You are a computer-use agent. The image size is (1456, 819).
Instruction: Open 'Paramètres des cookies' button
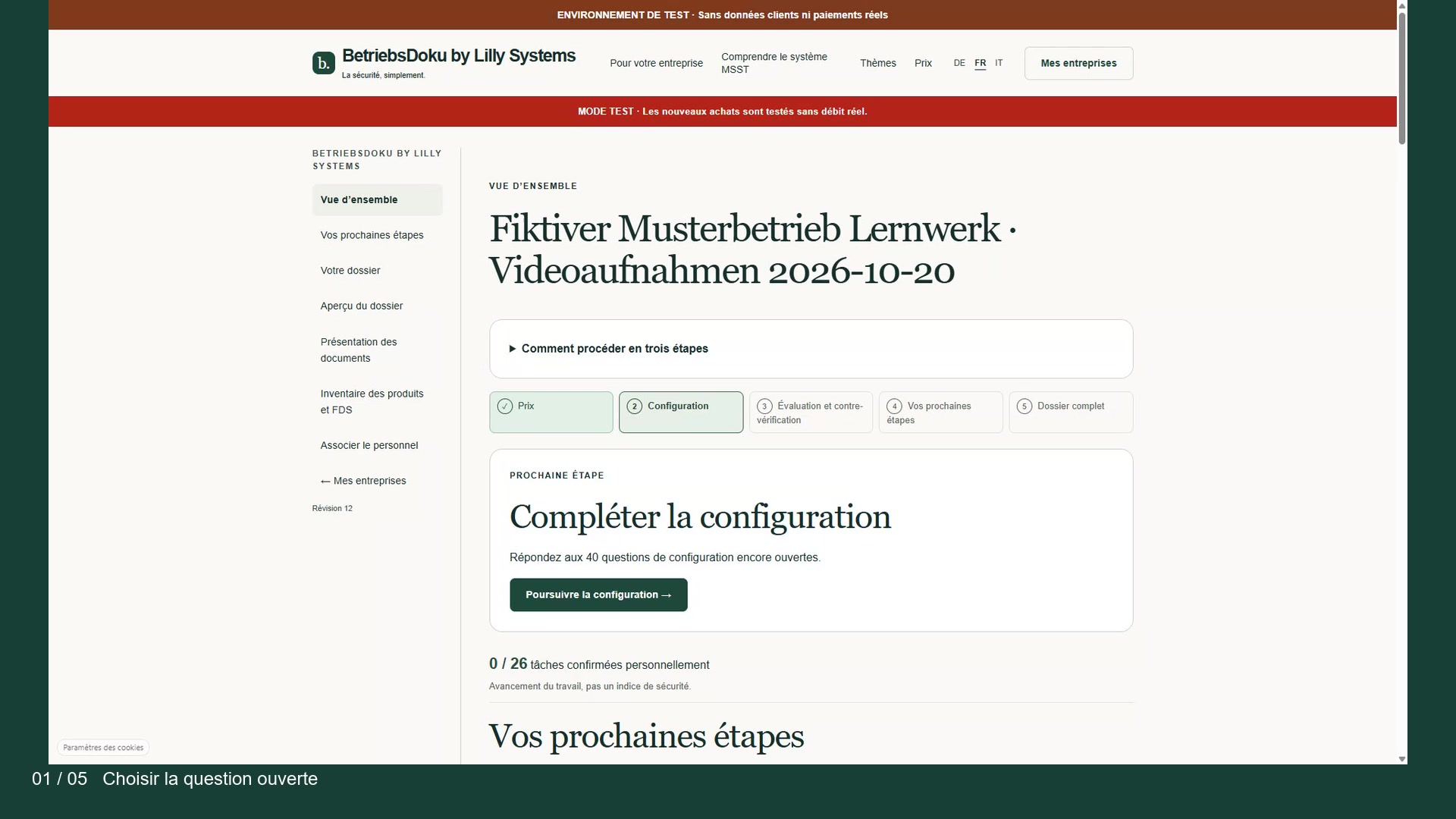click(x=103, y=748)
